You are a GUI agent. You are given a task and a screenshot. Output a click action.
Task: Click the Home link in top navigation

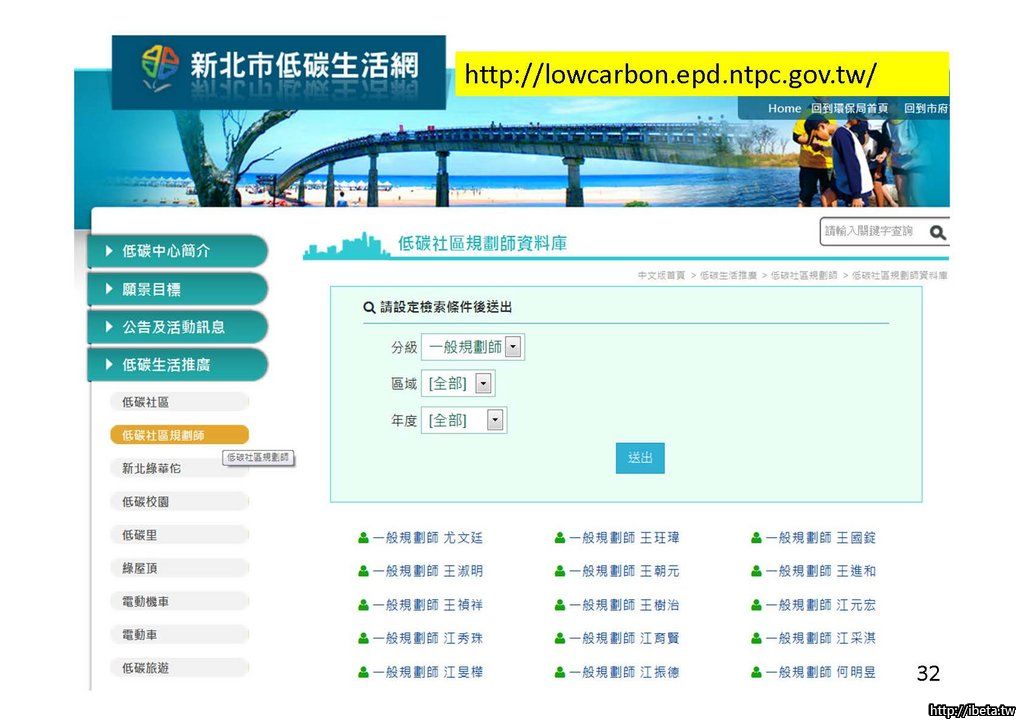[x=784, y=108]
